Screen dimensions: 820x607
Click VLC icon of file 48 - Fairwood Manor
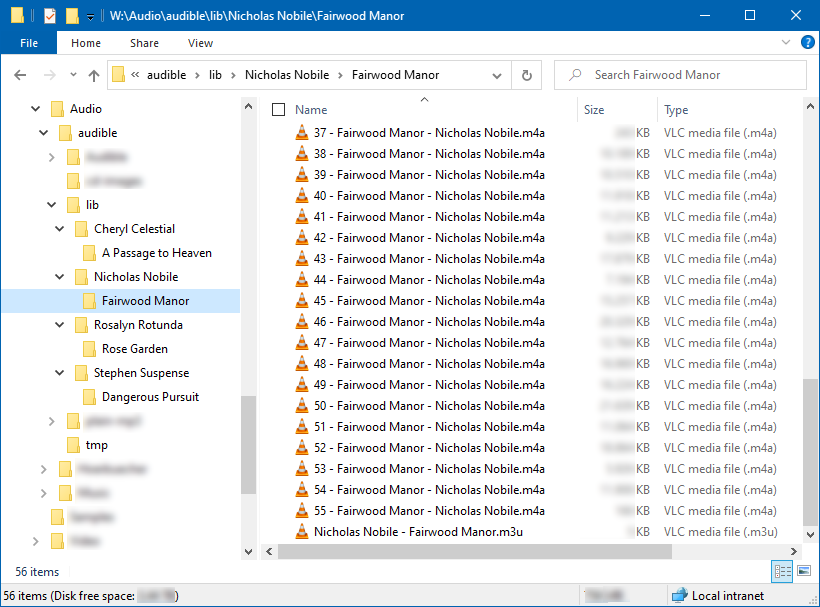302,364
